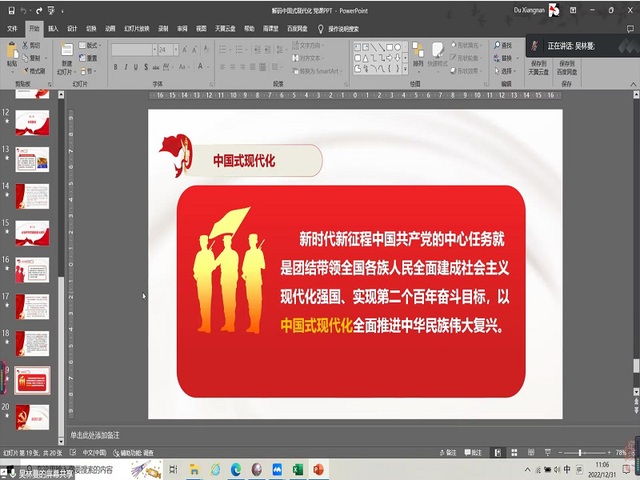Open the Microsoft Edge taskbar icon
640x480 pixels.
[x=236, y=469]
